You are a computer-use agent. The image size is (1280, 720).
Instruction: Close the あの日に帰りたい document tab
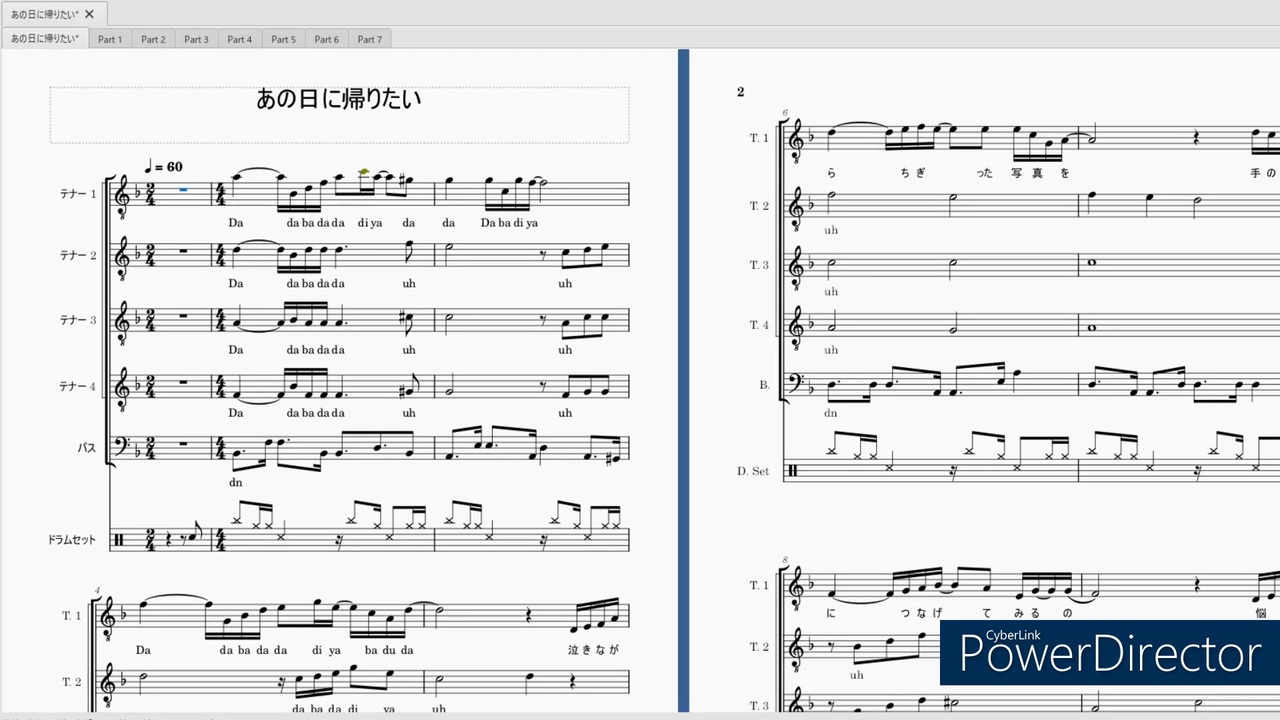pos(89,14)
